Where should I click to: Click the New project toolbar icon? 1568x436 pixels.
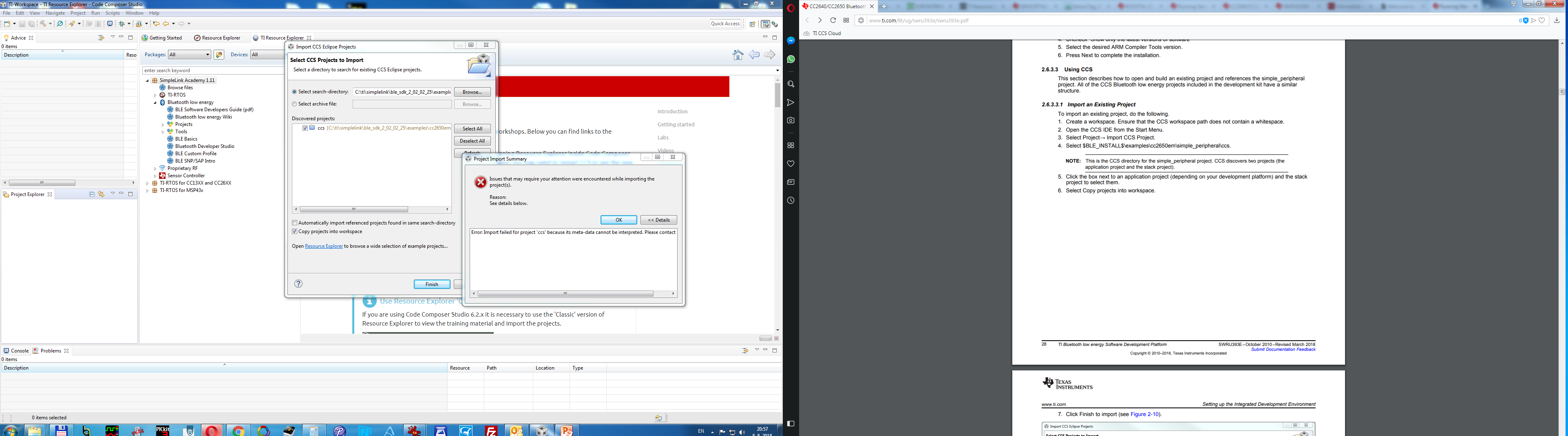coord(7,24)
